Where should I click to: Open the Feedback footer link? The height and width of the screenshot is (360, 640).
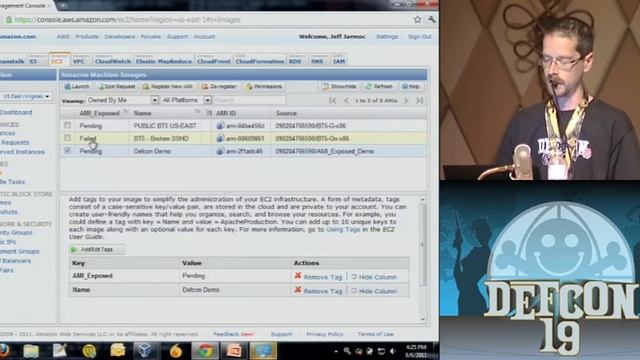click(233, 334)
